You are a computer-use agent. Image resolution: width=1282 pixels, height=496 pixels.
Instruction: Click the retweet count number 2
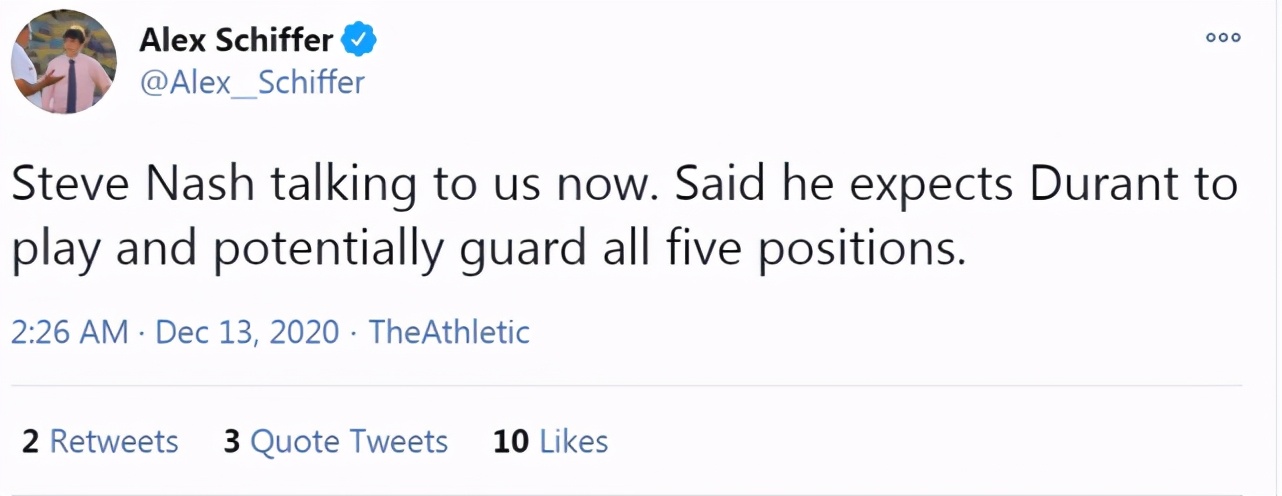(30, 442)
